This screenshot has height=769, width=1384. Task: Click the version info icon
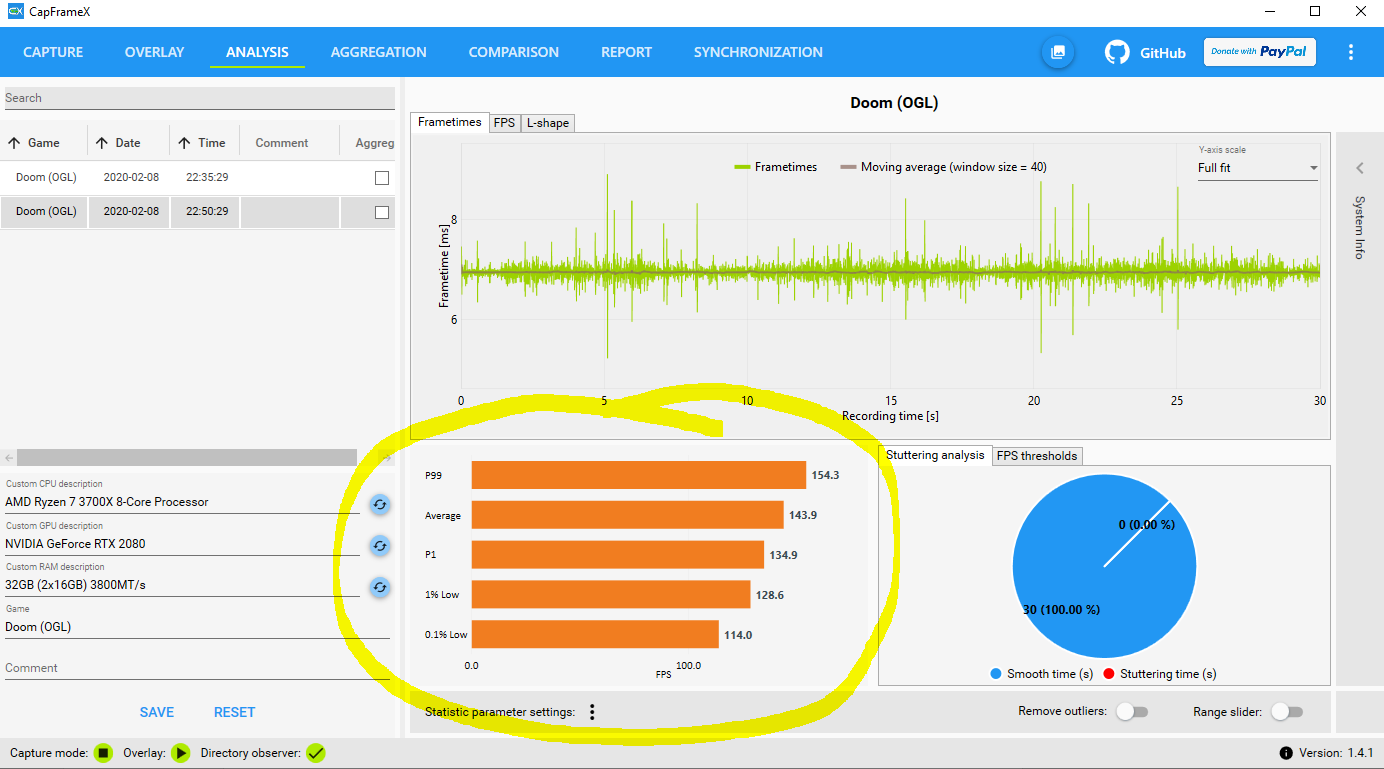pyautogui.click(x=1285, y=753)
